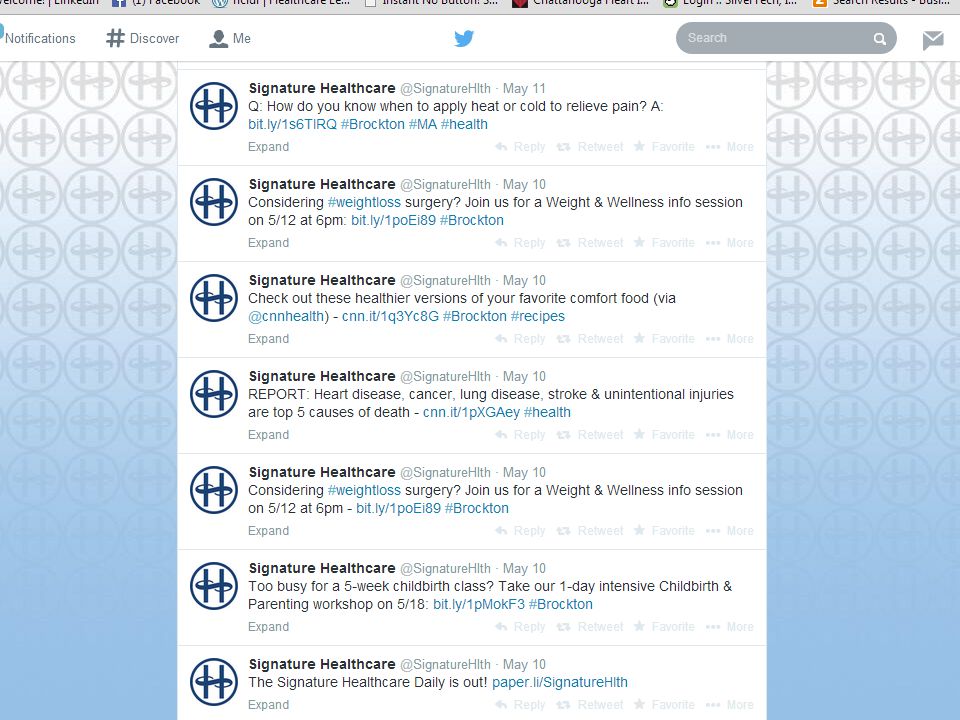Screen dimensions: 960x720
Task: Reply to the heat or cold pain tweet
Action: pos(520,147)
